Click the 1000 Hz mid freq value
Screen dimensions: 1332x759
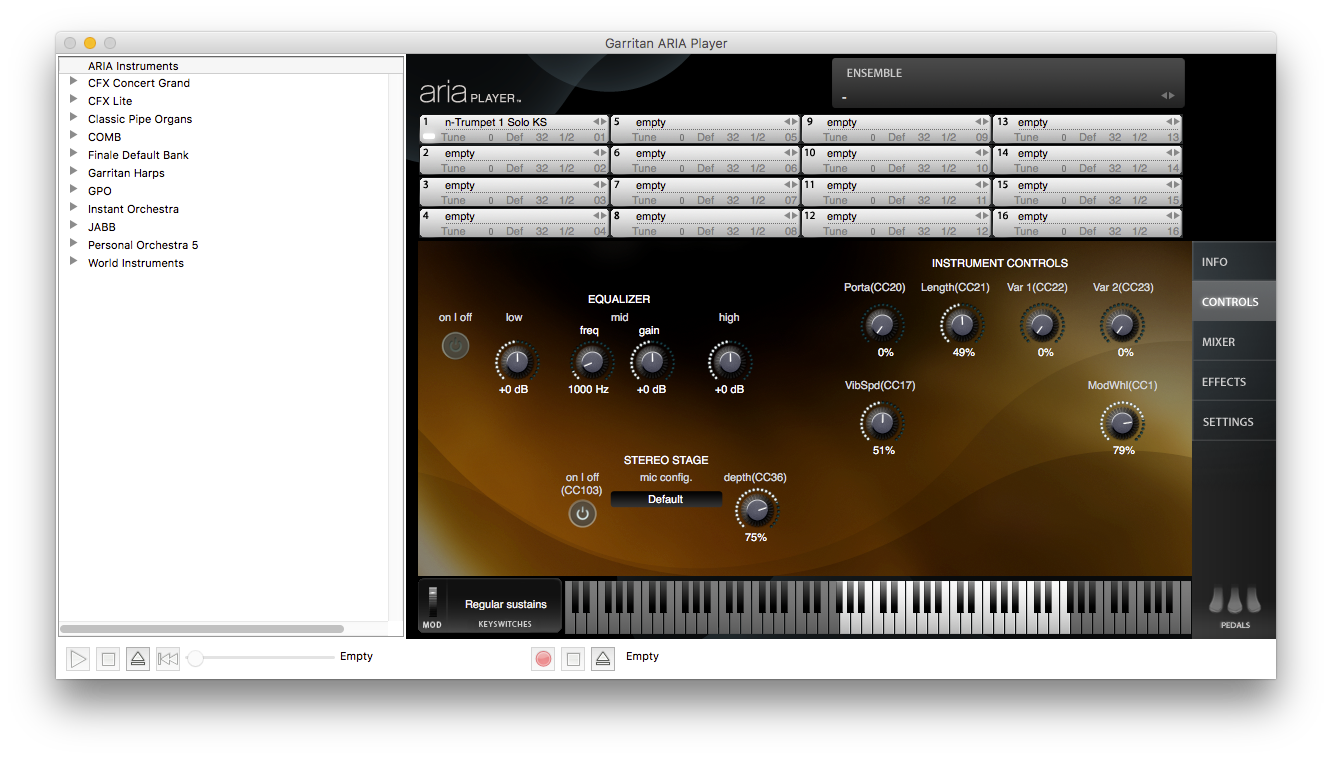[x=588, y=389]
